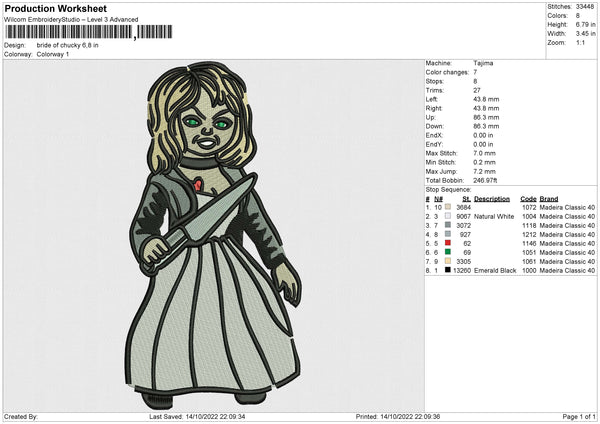Select the light gray swatch for code 1212

448,234
